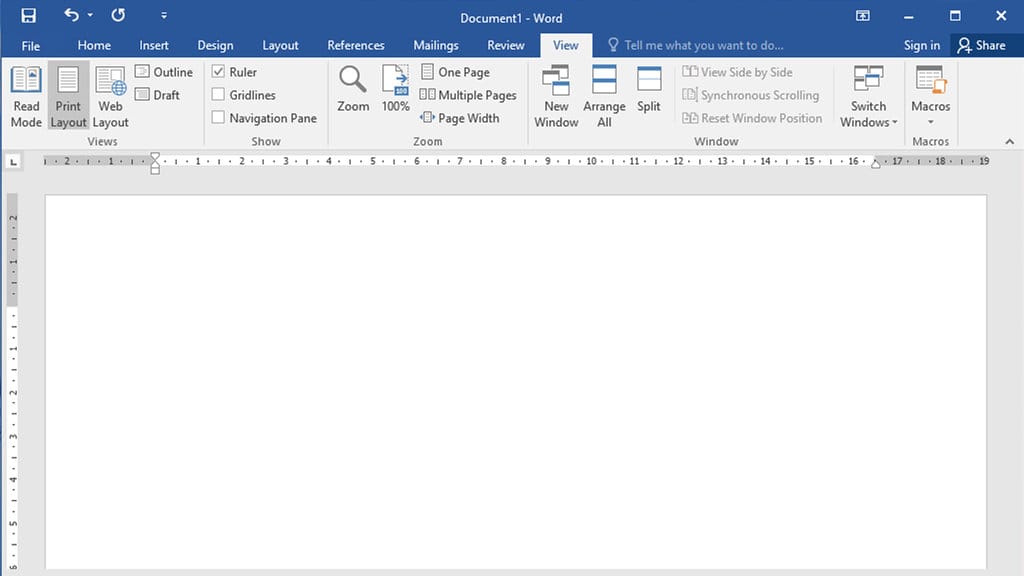This screenshot has width=1024, height=576.
Task: Open the References tab
Action: click(356, 45)
